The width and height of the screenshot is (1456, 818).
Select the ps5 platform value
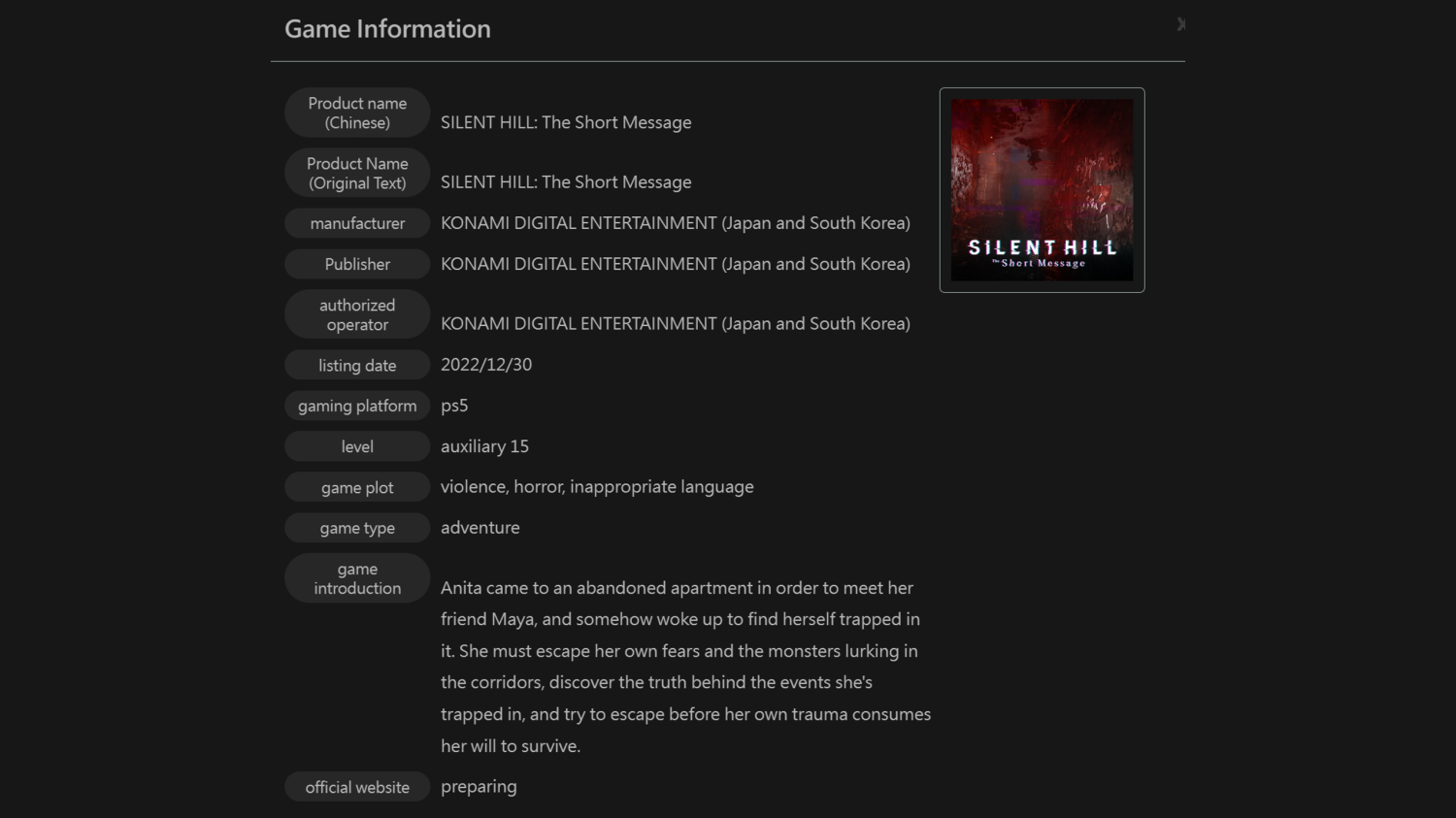453,406
